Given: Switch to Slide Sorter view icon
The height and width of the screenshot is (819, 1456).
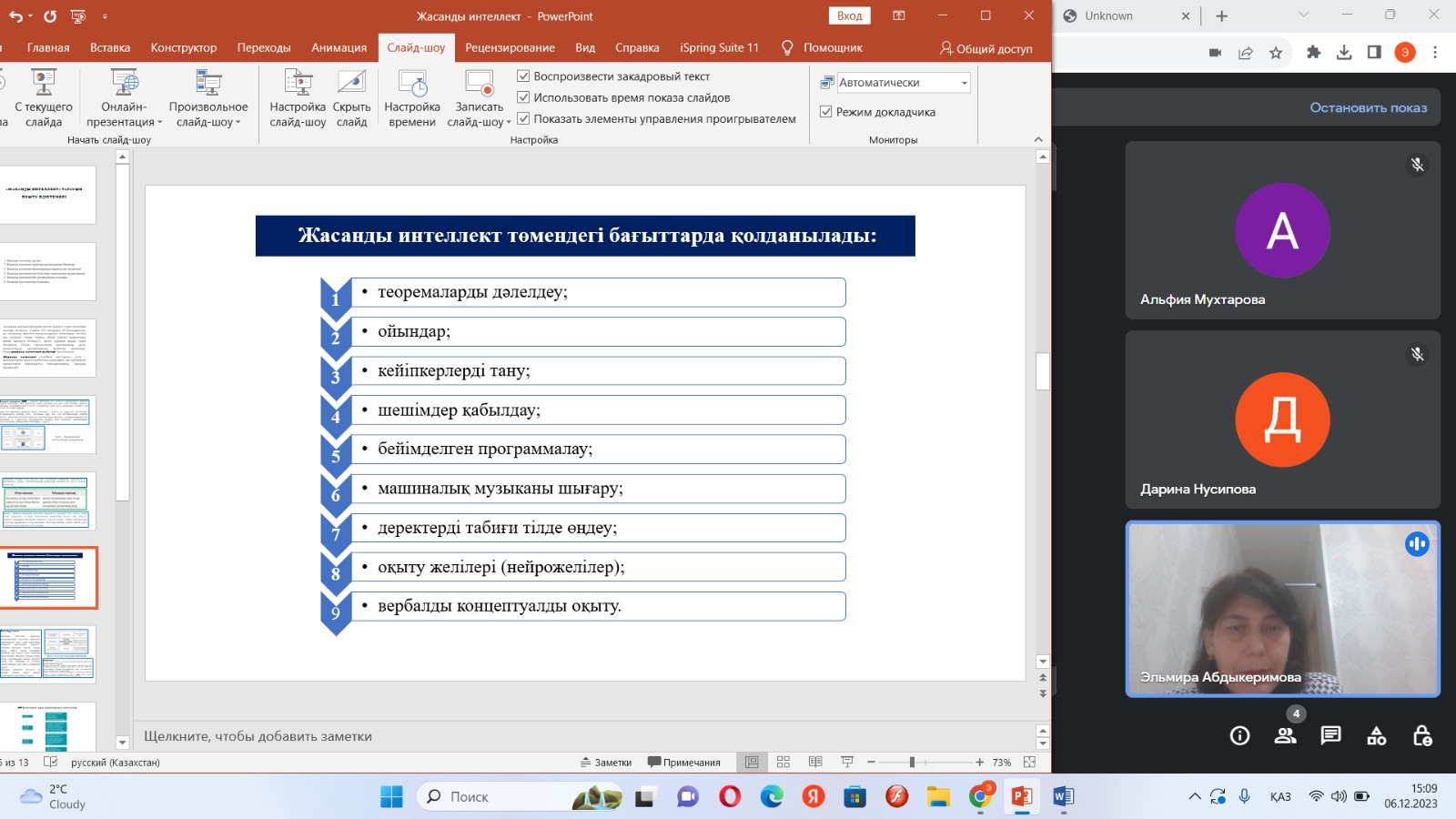Looking at the screenshot, I should 784,762.
